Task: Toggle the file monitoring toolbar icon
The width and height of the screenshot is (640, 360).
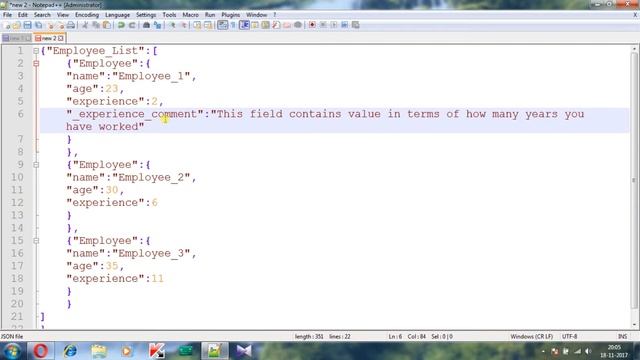Action: click(x=298, y=25)
